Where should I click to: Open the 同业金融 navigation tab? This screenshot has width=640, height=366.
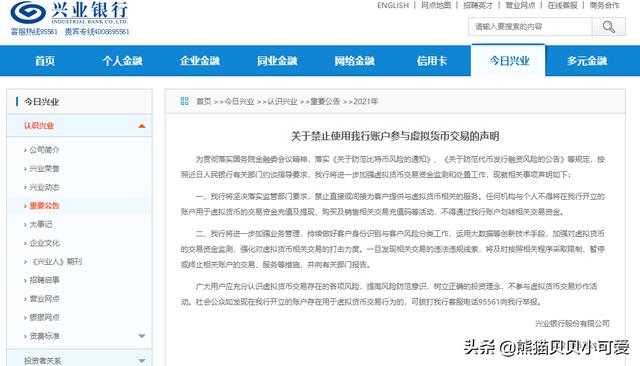click(277, 61)
